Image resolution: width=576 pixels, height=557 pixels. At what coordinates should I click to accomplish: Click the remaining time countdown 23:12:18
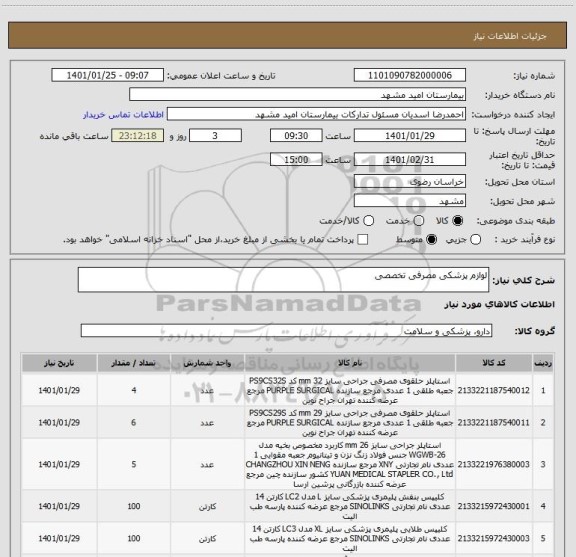coord(138,136)
